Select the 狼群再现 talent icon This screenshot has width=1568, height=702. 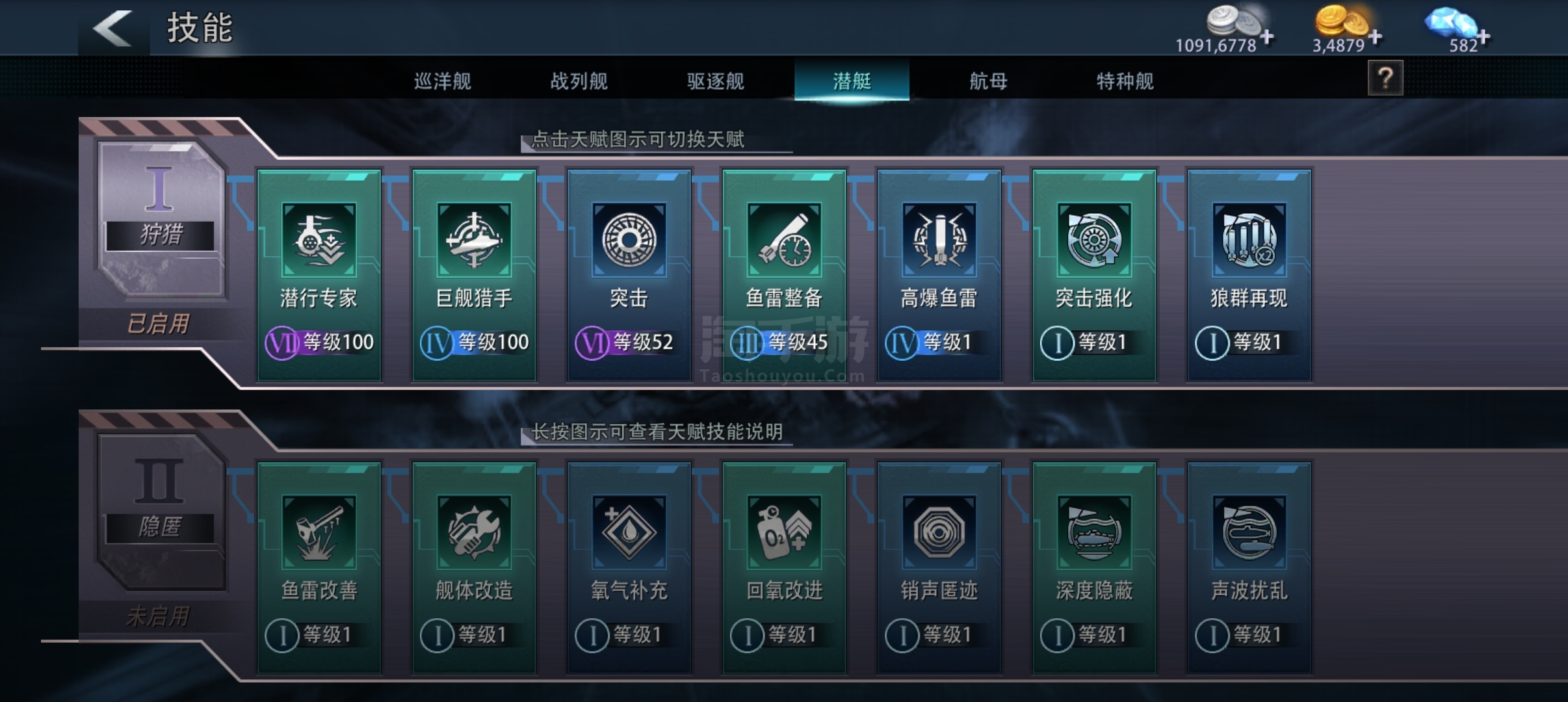(x=1249, y=240)
